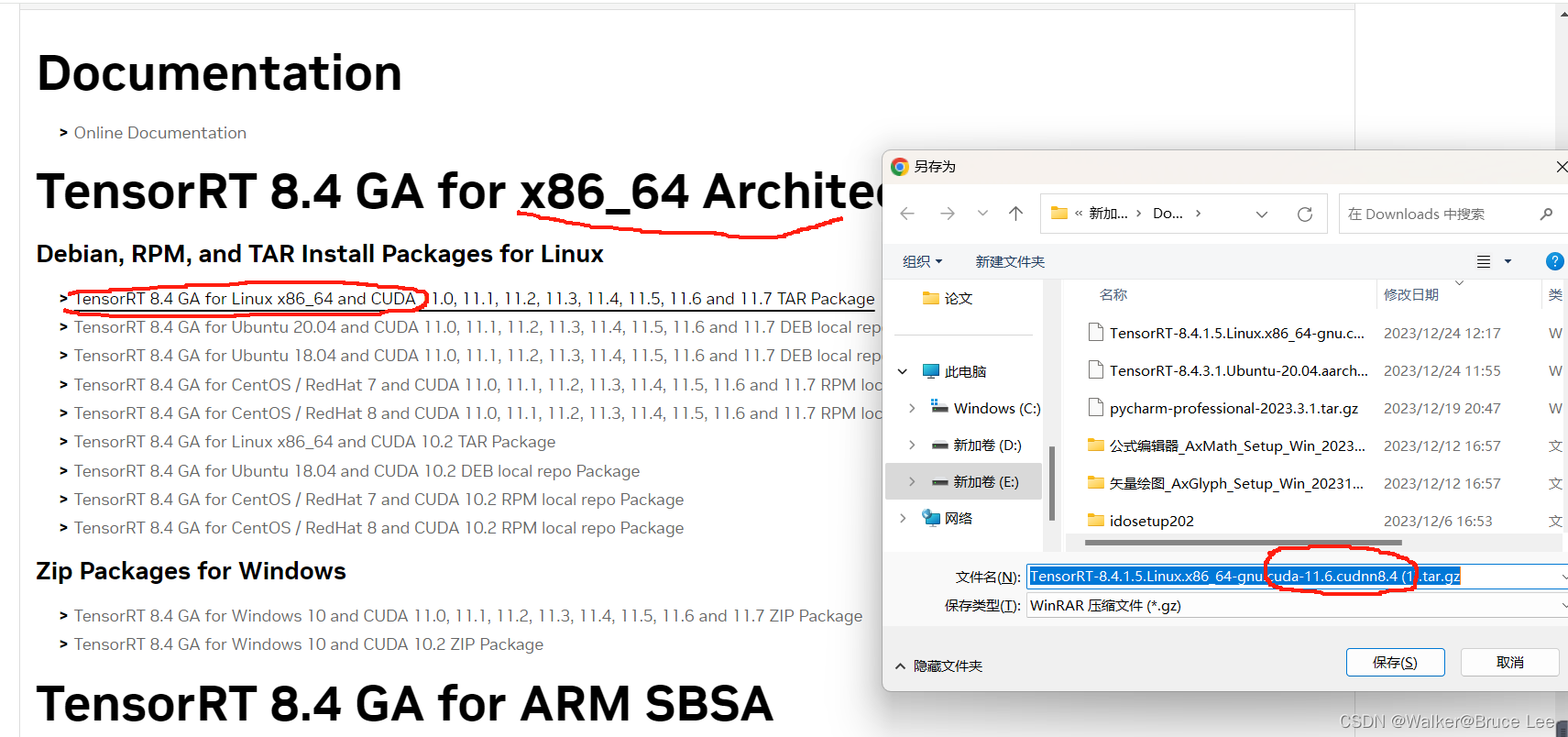The height and width of the screenshot is (737, 1568).
Task: Click the blue help question mark icon
Action: click(1555, 261)
